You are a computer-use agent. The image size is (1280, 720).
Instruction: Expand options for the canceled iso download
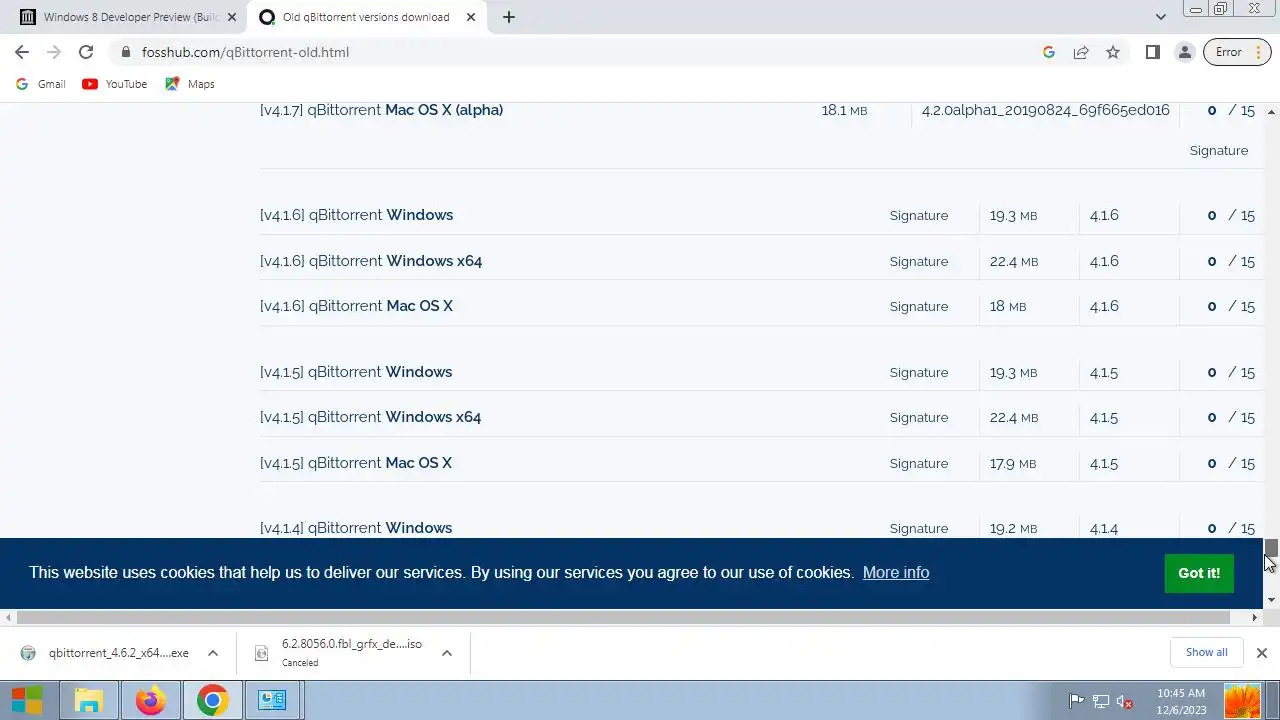pyautogui.click(x=447, y=653)
